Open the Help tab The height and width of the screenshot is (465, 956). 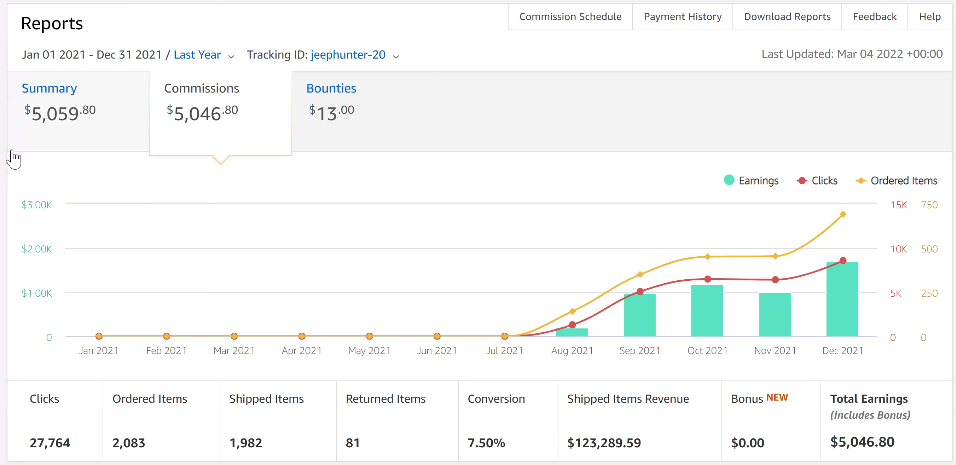(929, 17)
